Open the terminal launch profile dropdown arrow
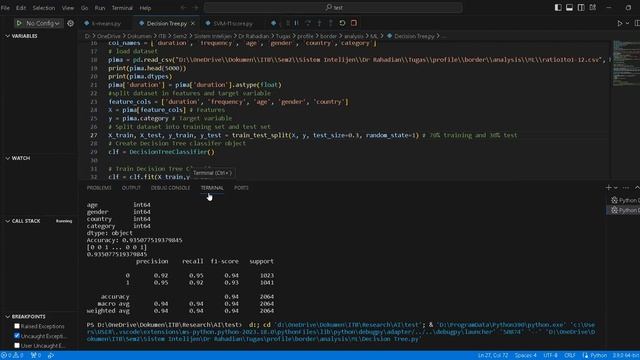Image resolution: width=640 pixels, height=360 pixels. [616, 187]
